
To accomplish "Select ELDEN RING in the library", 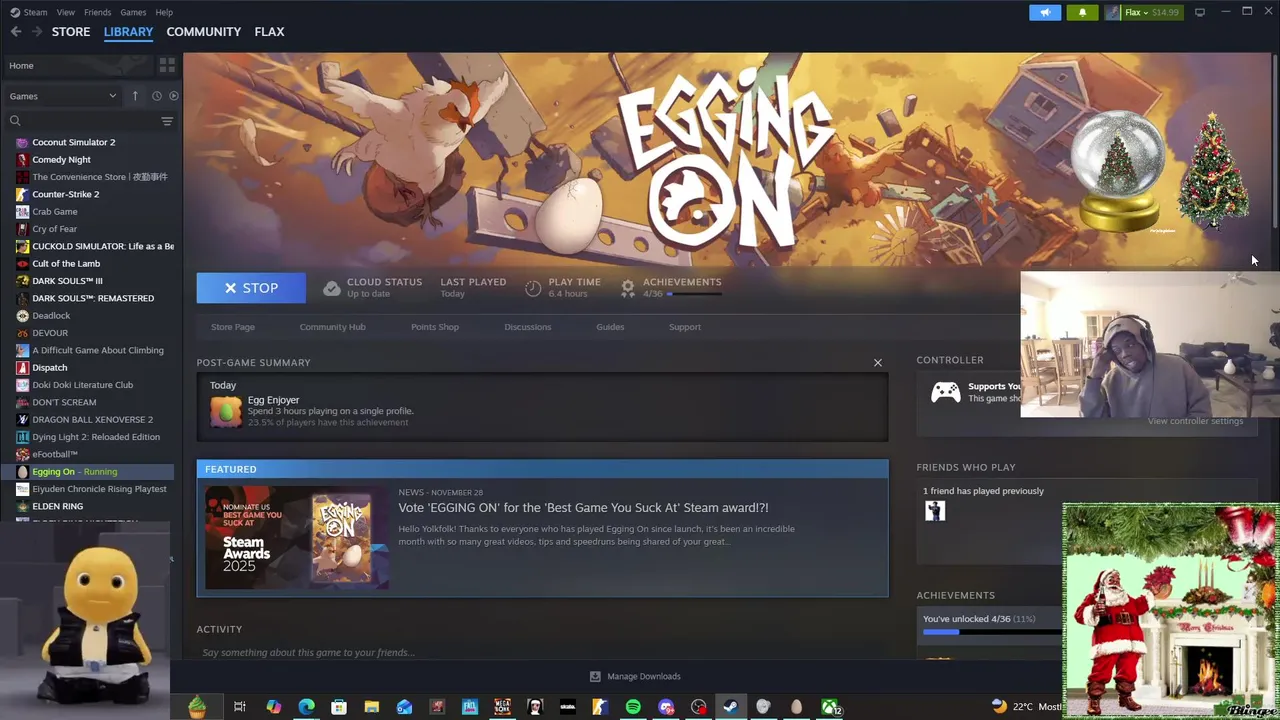I will [57, 506].
